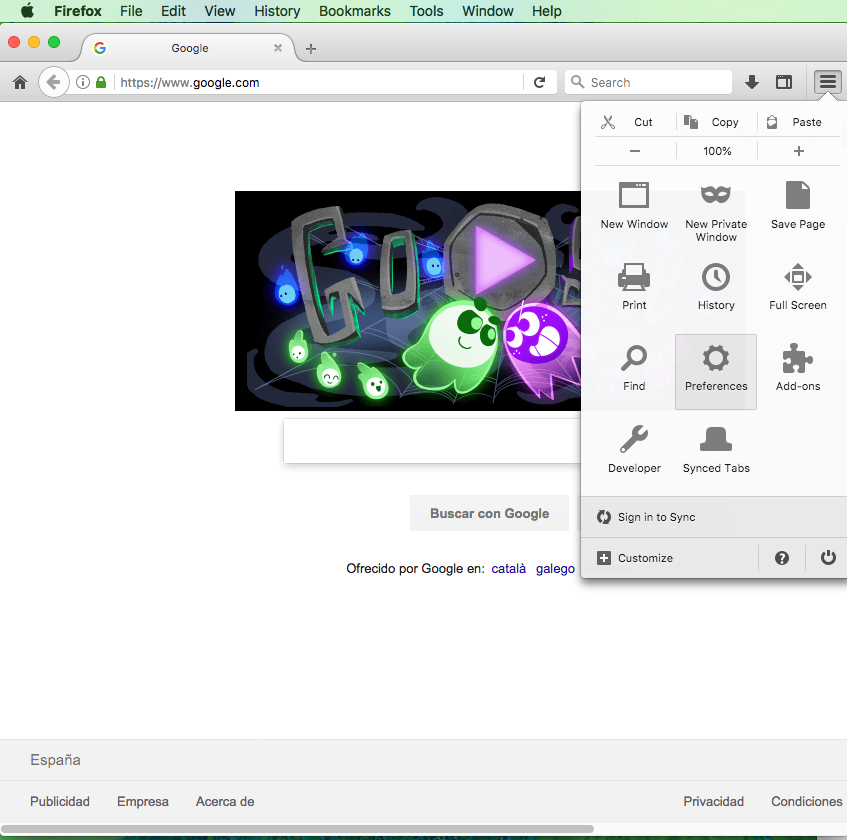Open the Tools menu

pyautogui.click(x=426, y=11)
